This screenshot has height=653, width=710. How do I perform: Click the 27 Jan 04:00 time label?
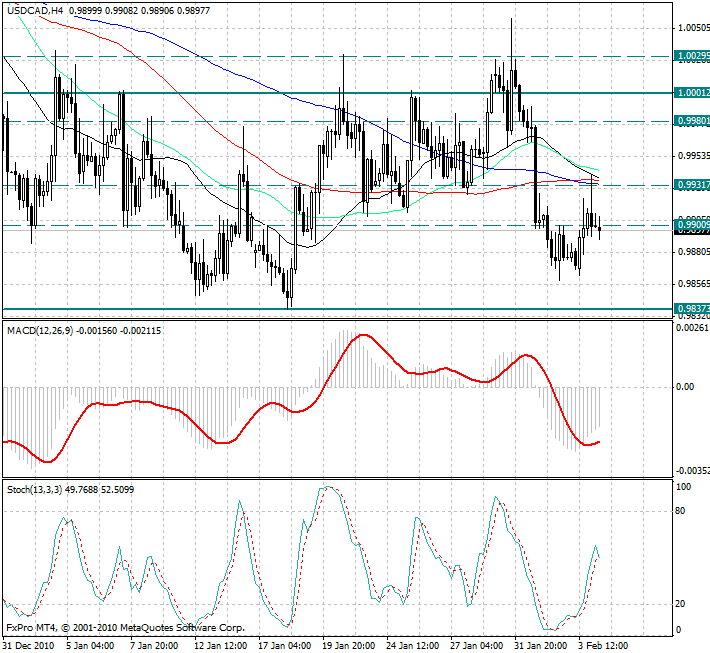coord(477,645)
